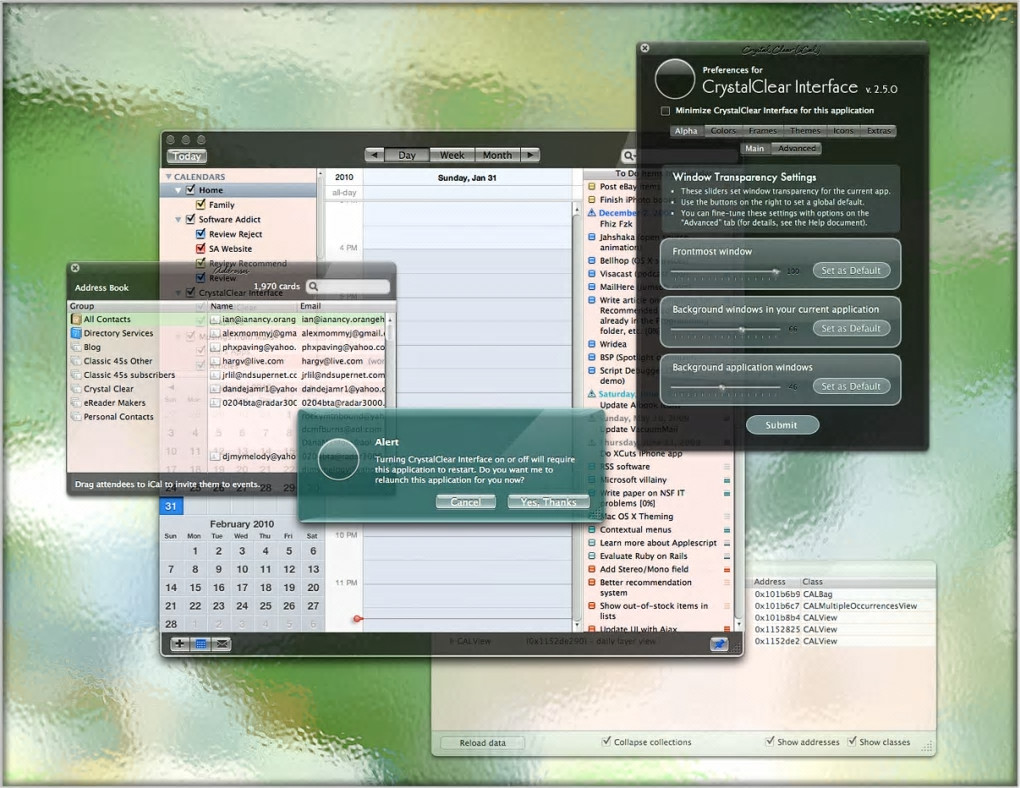Click the priority icon for Add Stereo/Mono field

(727, 569)
